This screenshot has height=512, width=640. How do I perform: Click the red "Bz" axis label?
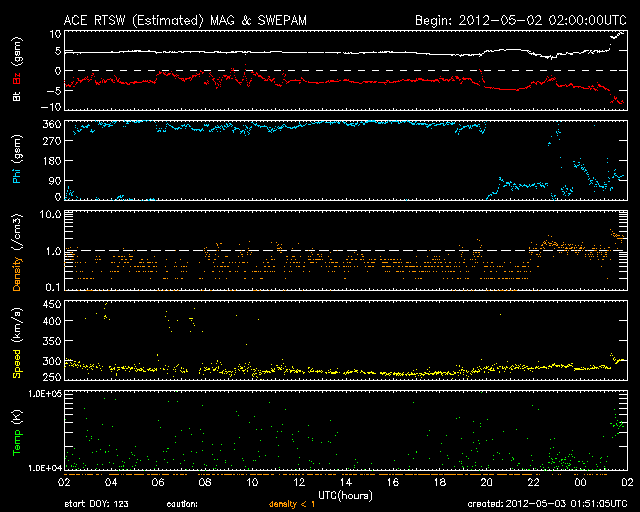[17, 78]
